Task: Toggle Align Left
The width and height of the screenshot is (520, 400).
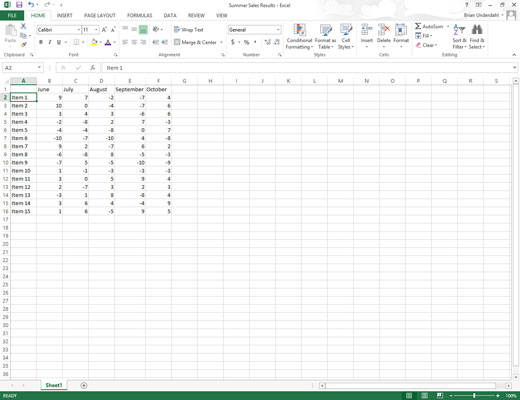Action: pos(125,42)
